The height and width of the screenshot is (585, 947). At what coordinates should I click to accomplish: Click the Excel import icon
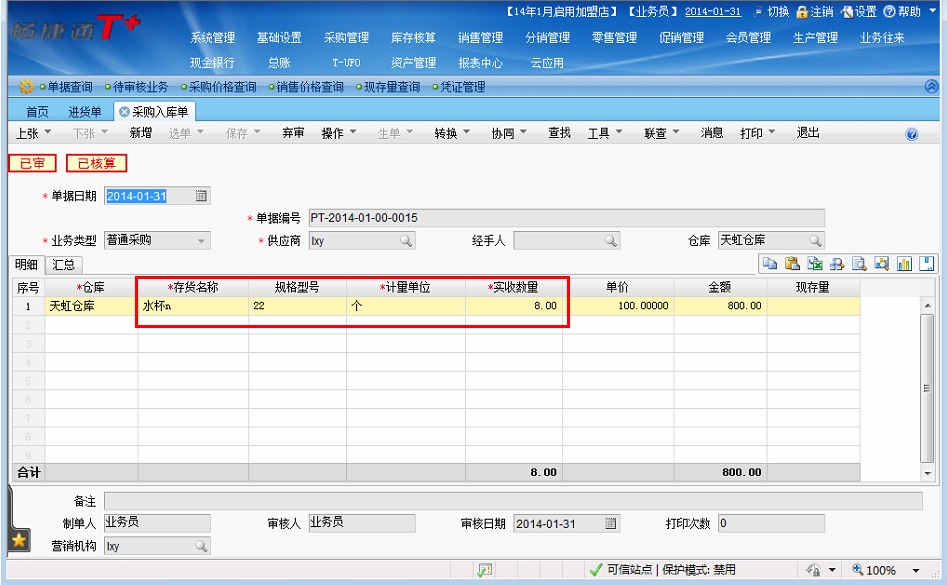click(815, 263)
